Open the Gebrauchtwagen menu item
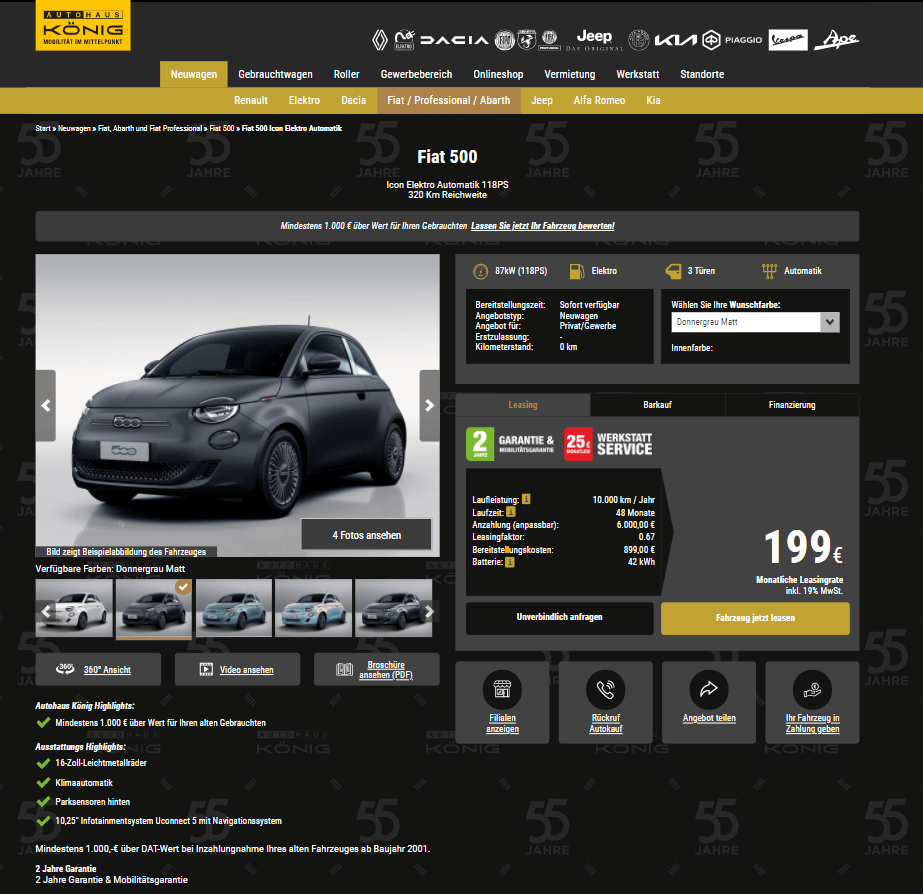The height and width of the screenshot is (894, 923). [275, 74]
